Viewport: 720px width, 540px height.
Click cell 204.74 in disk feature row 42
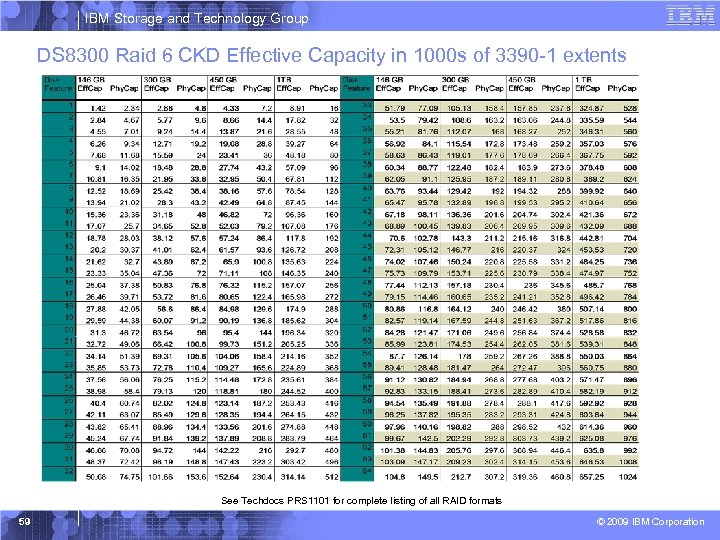526,215
